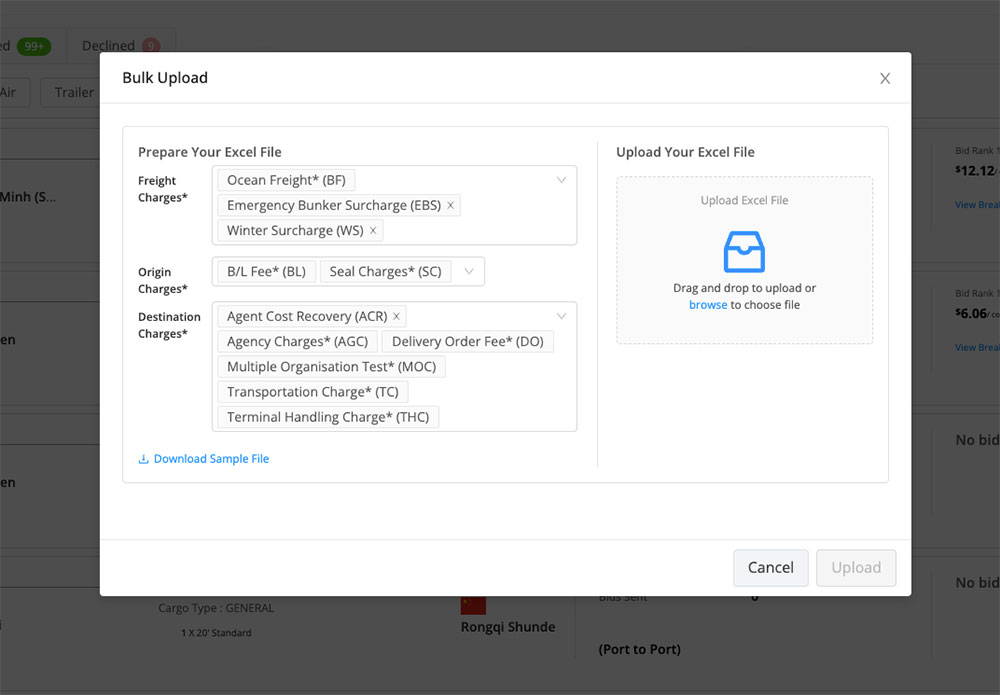
Task: Click the Upload Excel File drop zone text
Action: click(x=744, y=200)
